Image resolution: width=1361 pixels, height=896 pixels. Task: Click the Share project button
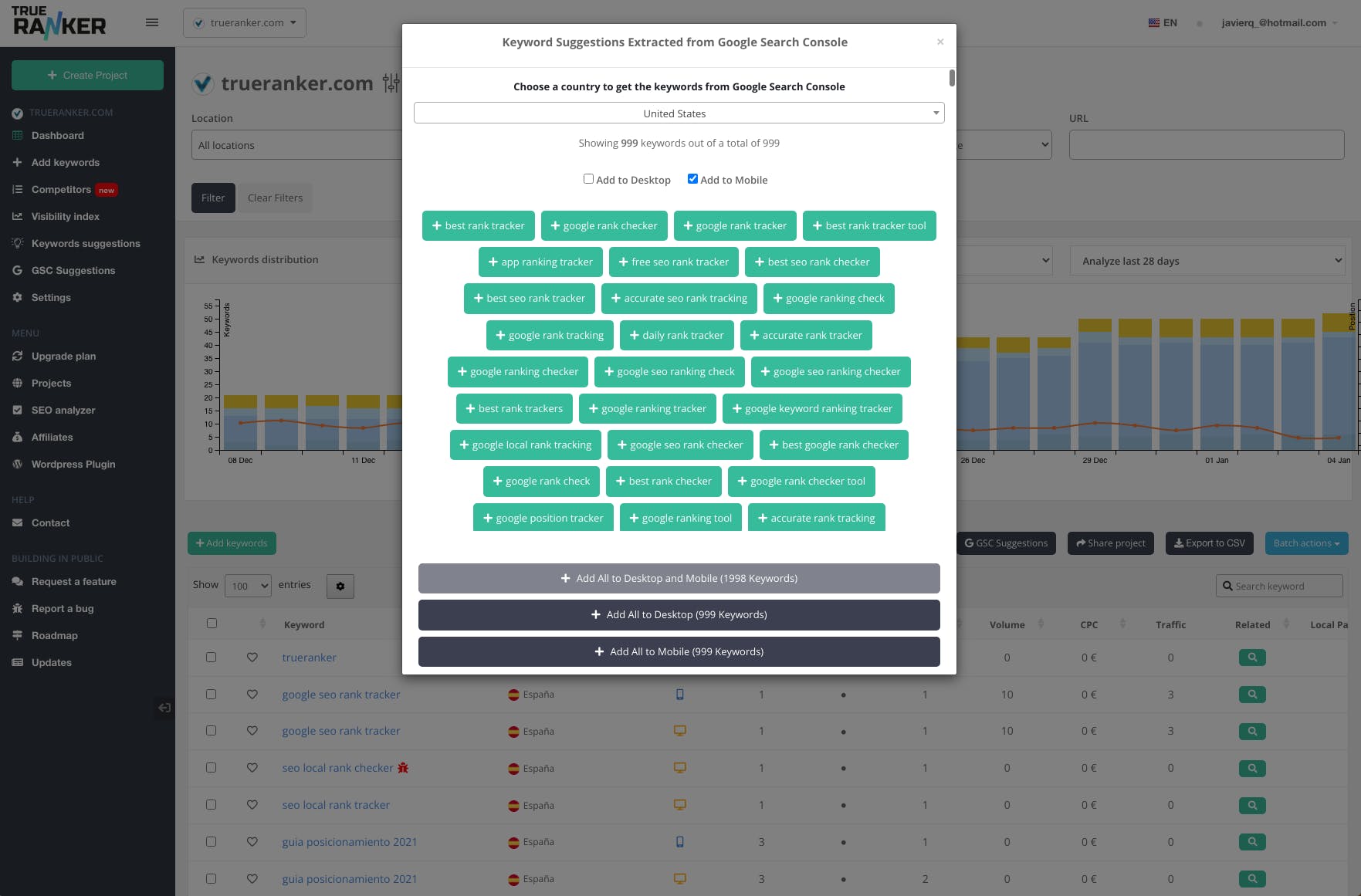pos(1110,543)
